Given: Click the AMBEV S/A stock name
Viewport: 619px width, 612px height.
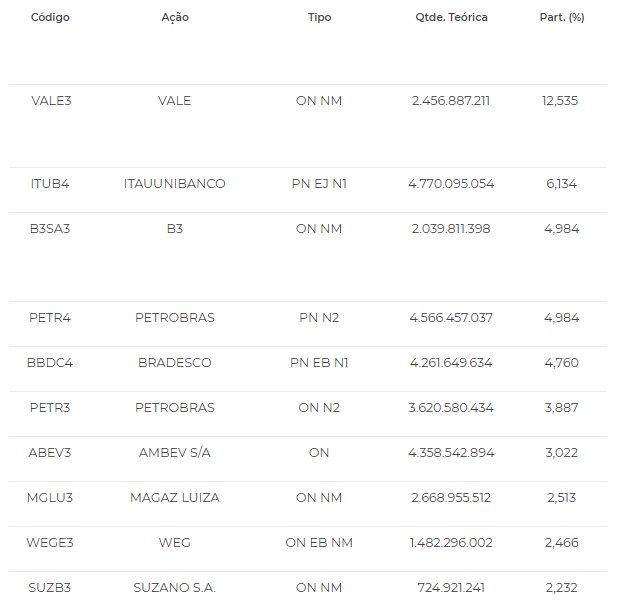Looking at the screenshot, I should (175, 452).
